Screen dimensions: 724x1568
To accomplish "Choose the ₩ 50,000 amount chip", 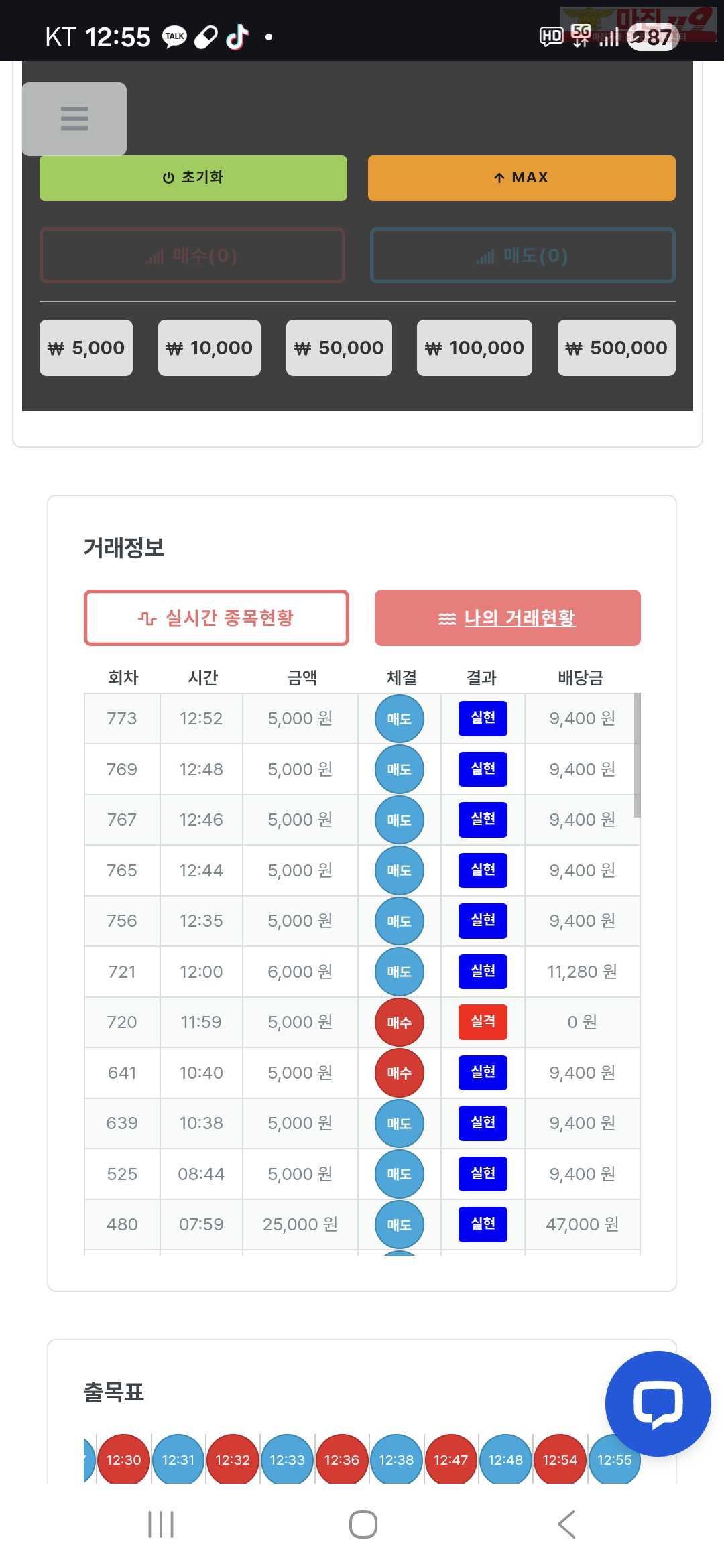I will click(x=339, y=348).
